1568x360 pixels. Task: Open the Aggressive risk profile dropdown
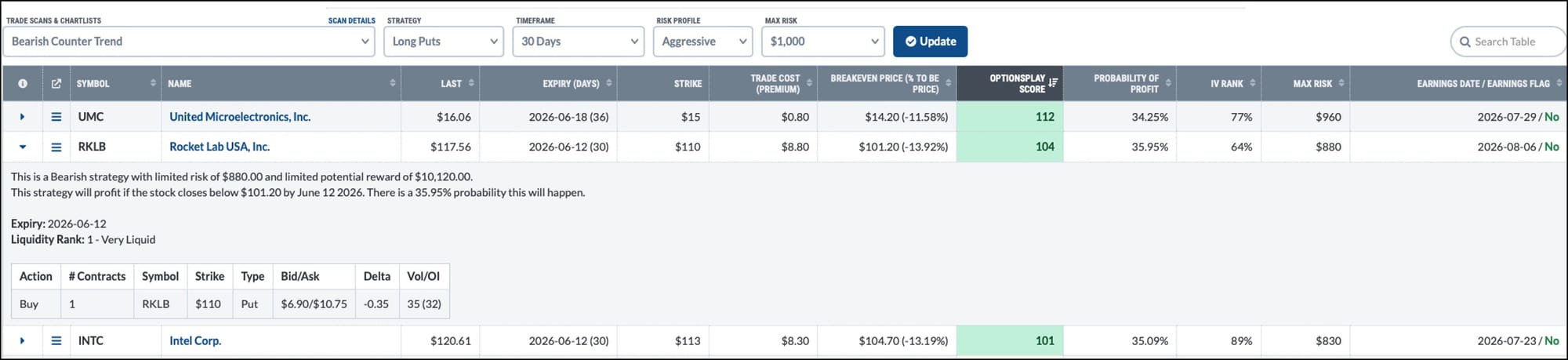(703, 42)
